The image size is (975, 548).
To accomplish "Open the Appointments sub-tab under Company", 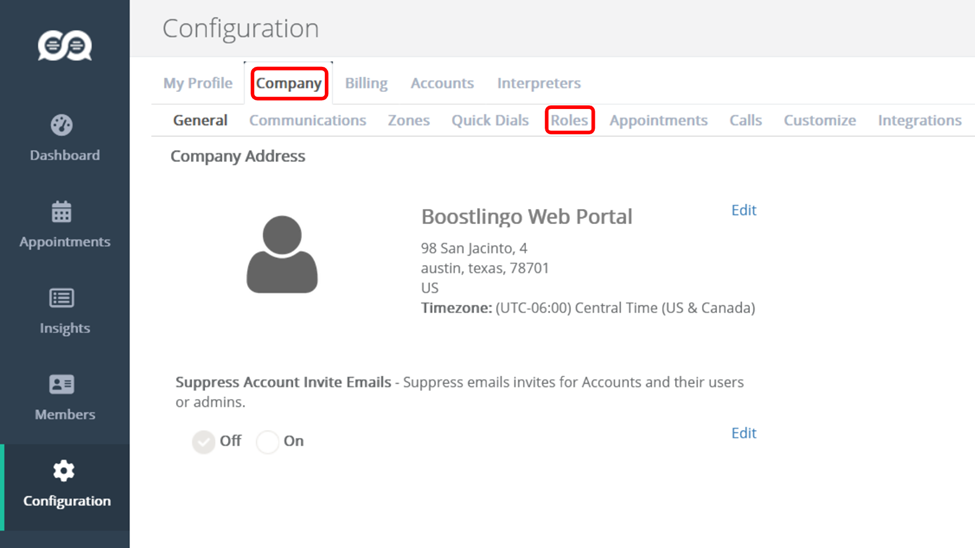I will (x=658, y=120).
